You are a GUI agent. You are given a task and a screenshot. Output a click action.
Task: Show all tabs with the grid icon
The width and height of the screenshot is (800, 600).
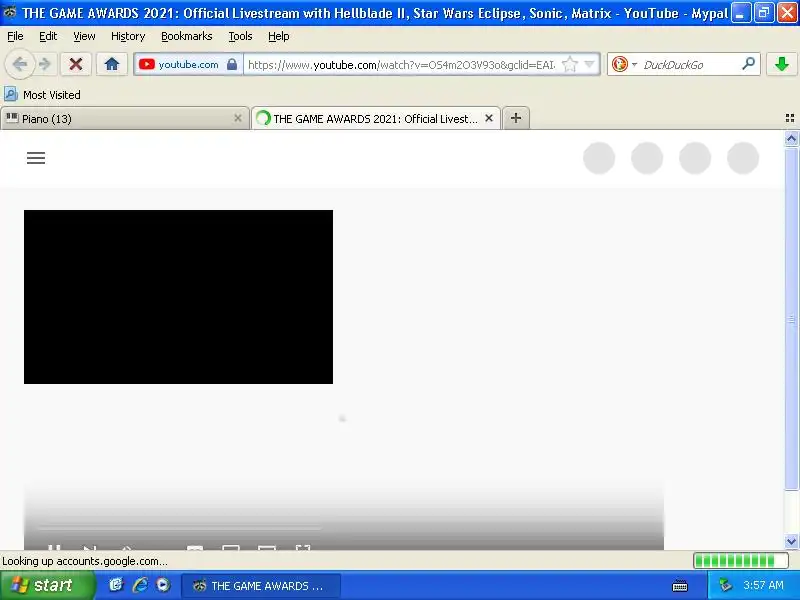point(790,118)
